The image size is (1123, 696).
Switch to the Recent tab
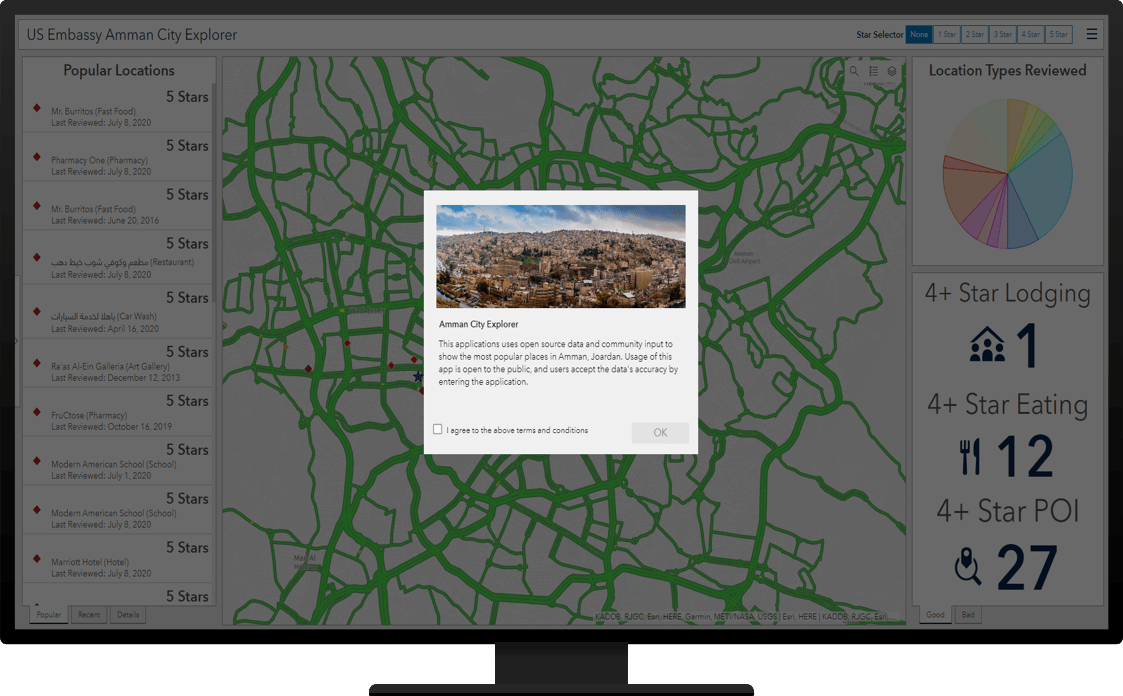(x=89, y=614)
